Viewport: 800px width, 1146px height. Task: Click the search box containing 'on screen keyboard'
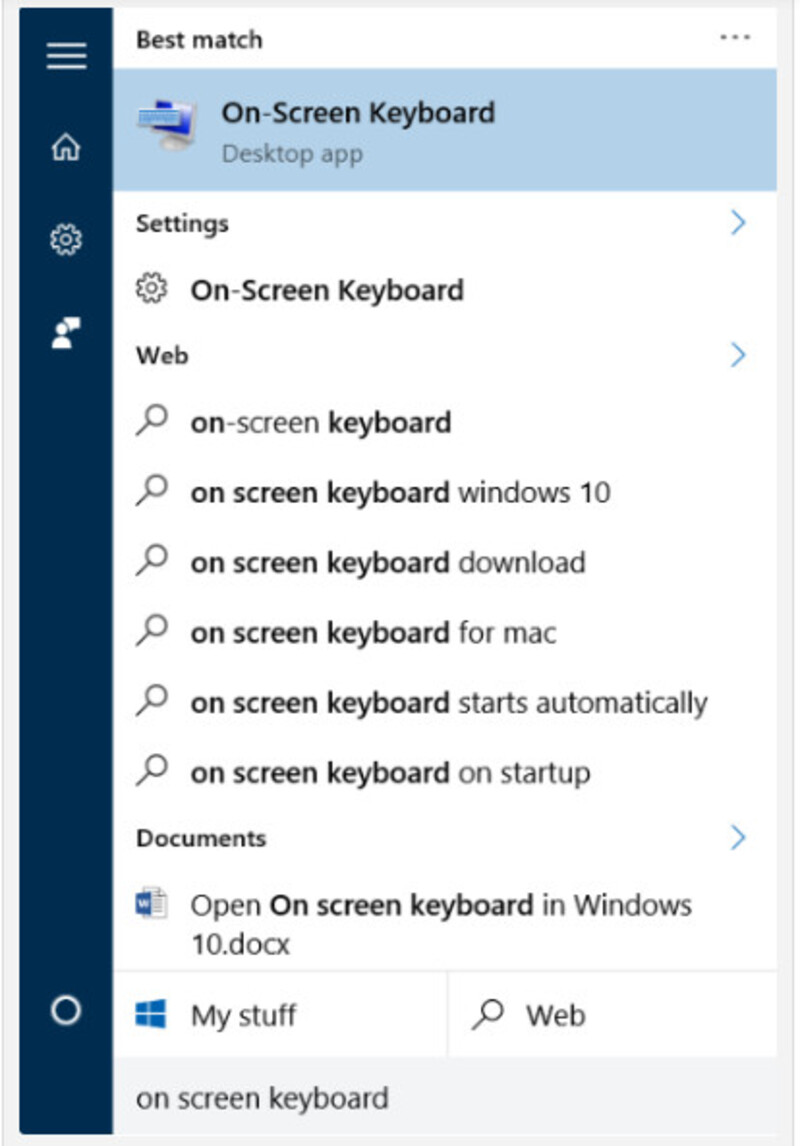tap(445, 1098)
